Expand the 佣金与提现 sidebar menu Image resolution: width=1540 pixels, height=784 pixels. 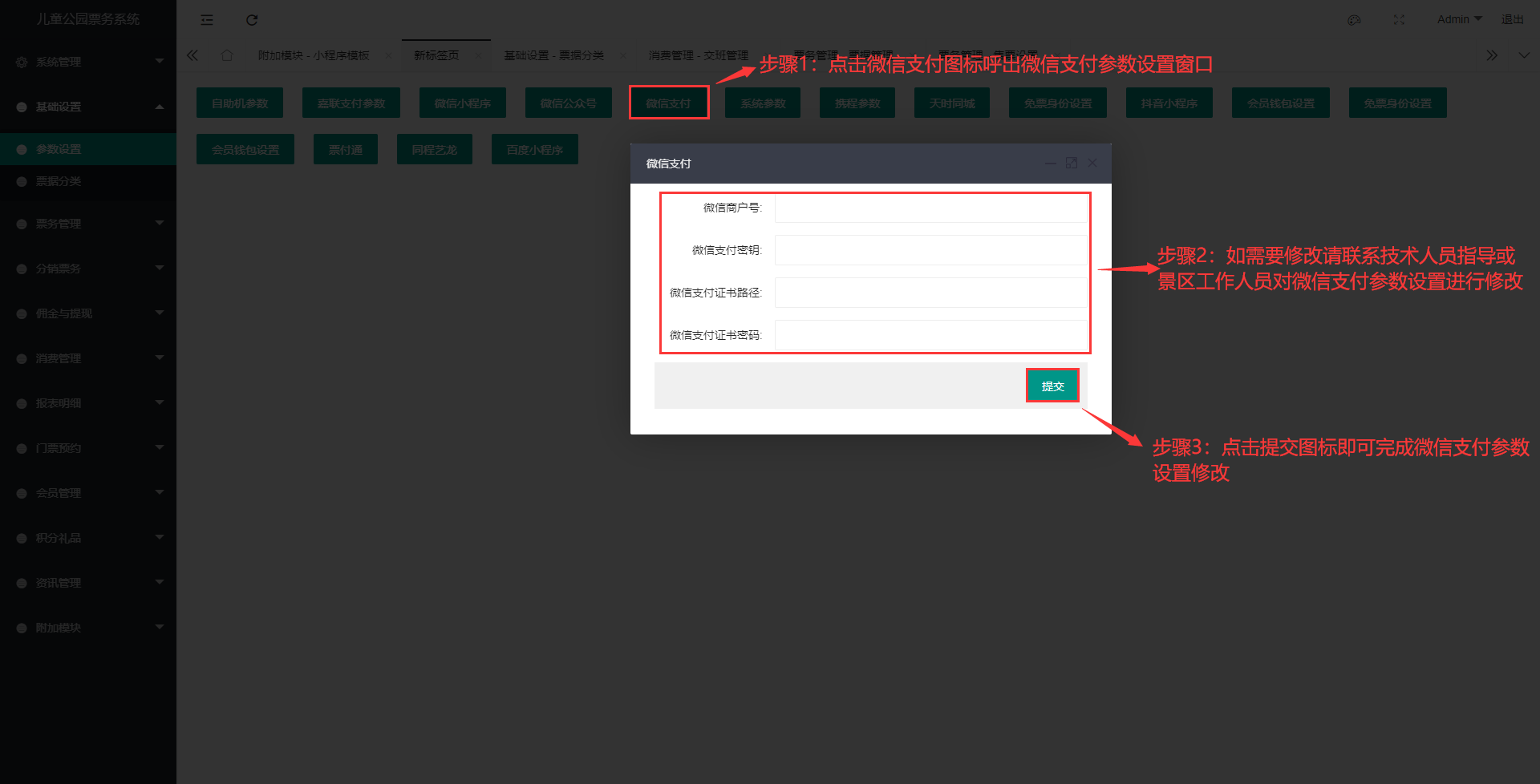tap(88, 313)
